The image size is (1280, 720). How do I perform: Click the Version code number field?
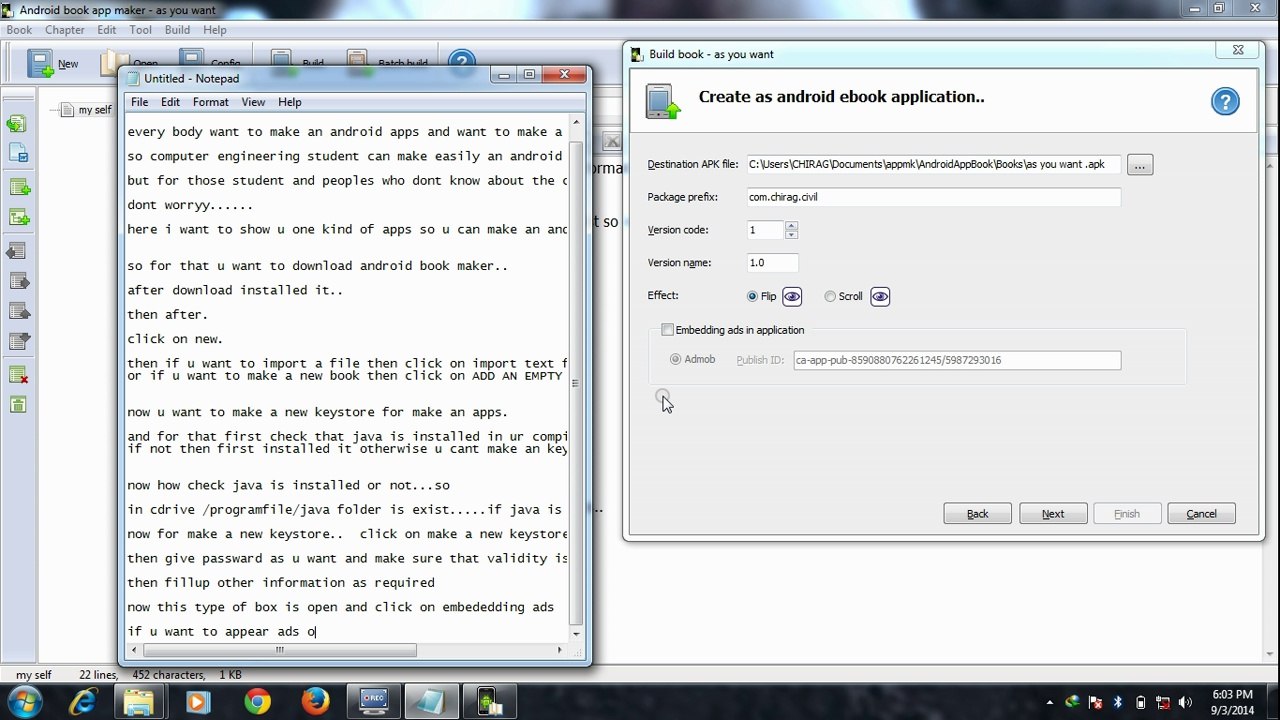pyautogui.click(x=765, y=230)
